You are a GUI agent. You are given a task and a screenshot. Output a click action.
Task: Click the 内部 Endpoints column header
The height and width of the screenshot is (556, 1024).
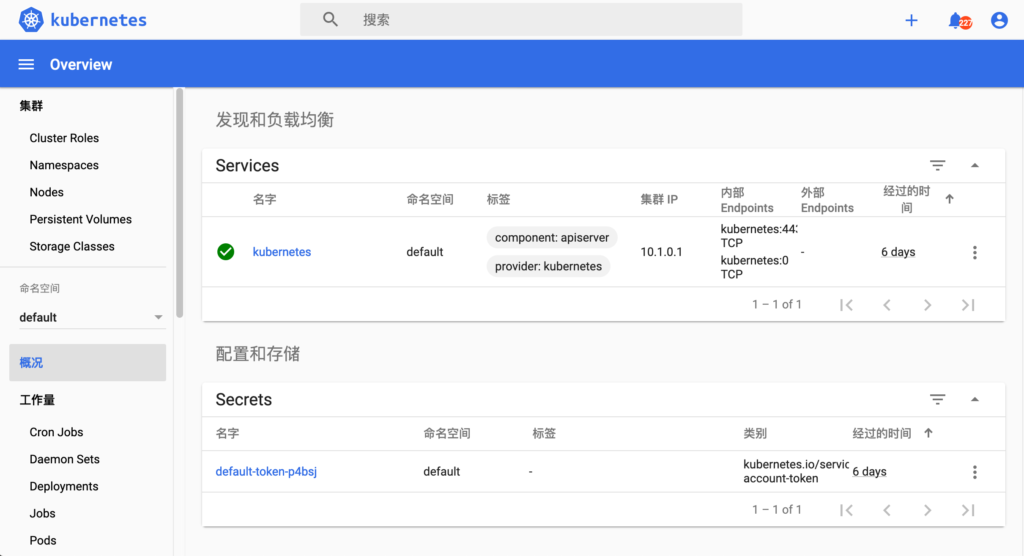[747, 200]
